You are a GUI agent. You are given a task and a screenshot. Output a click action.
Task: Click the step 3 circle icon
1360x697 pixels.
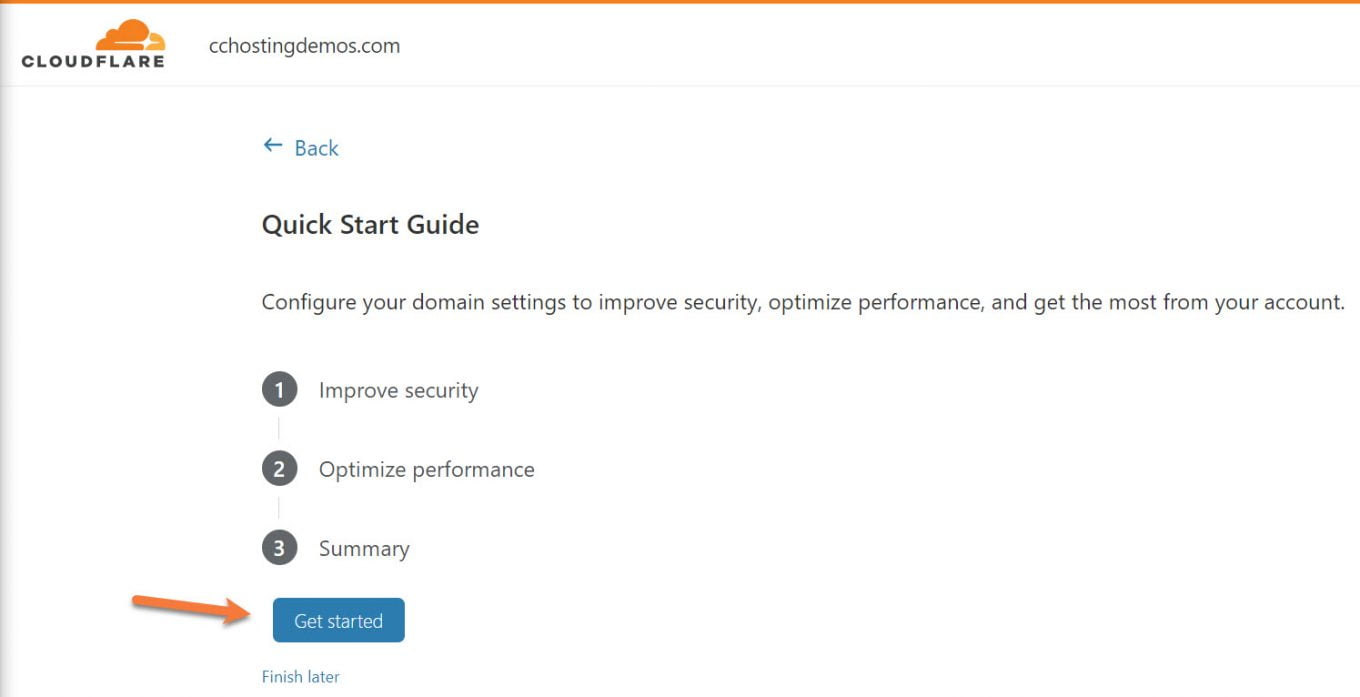(279, 548)
